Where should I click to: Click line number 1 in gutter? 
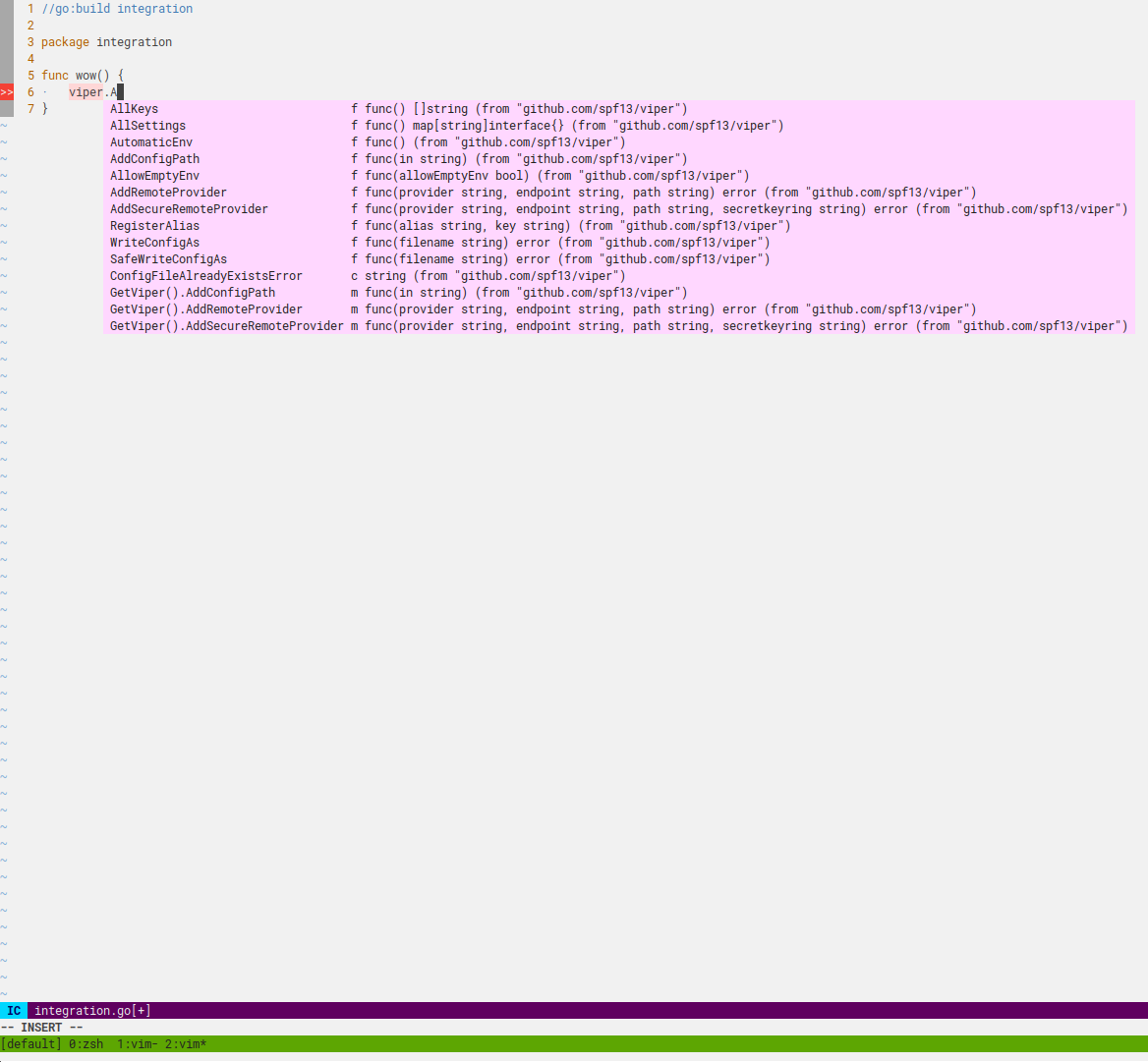[30, 9]
